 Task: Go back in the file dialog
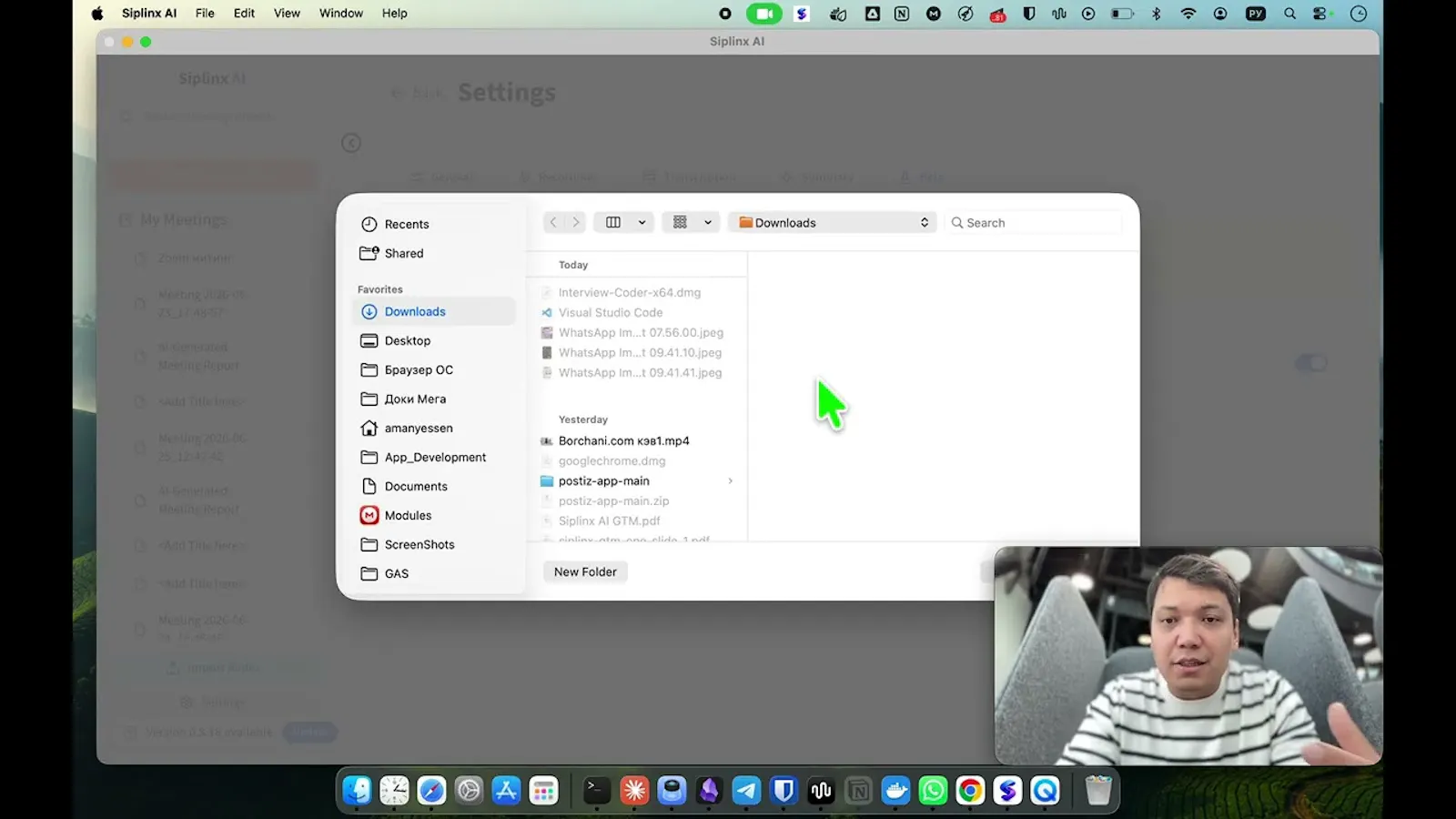pyautogui.click(x=553, y=222)
